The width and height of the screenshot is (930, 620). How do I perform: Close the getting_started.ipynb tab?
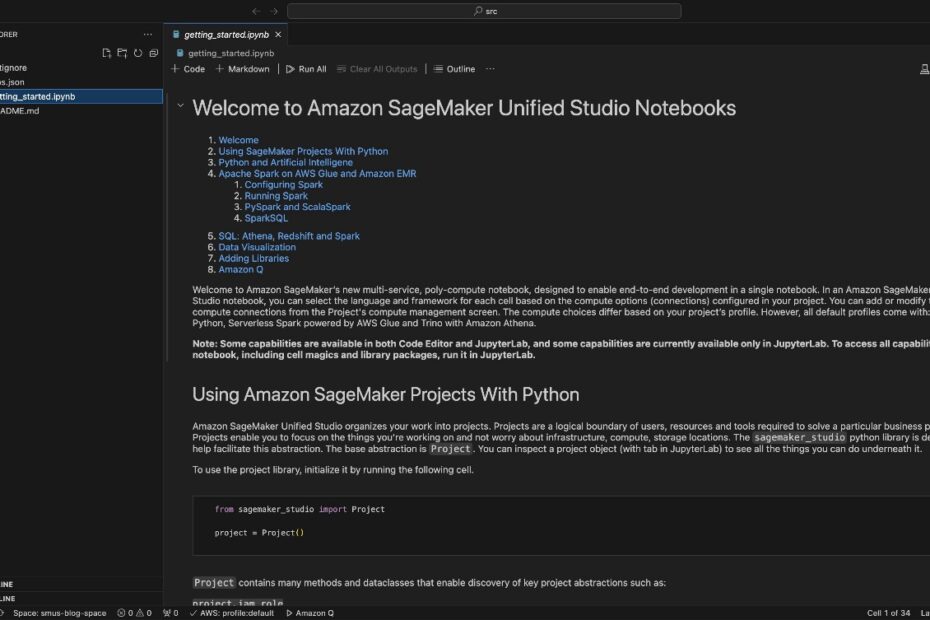pyautogui.click(x=278, y=34)
